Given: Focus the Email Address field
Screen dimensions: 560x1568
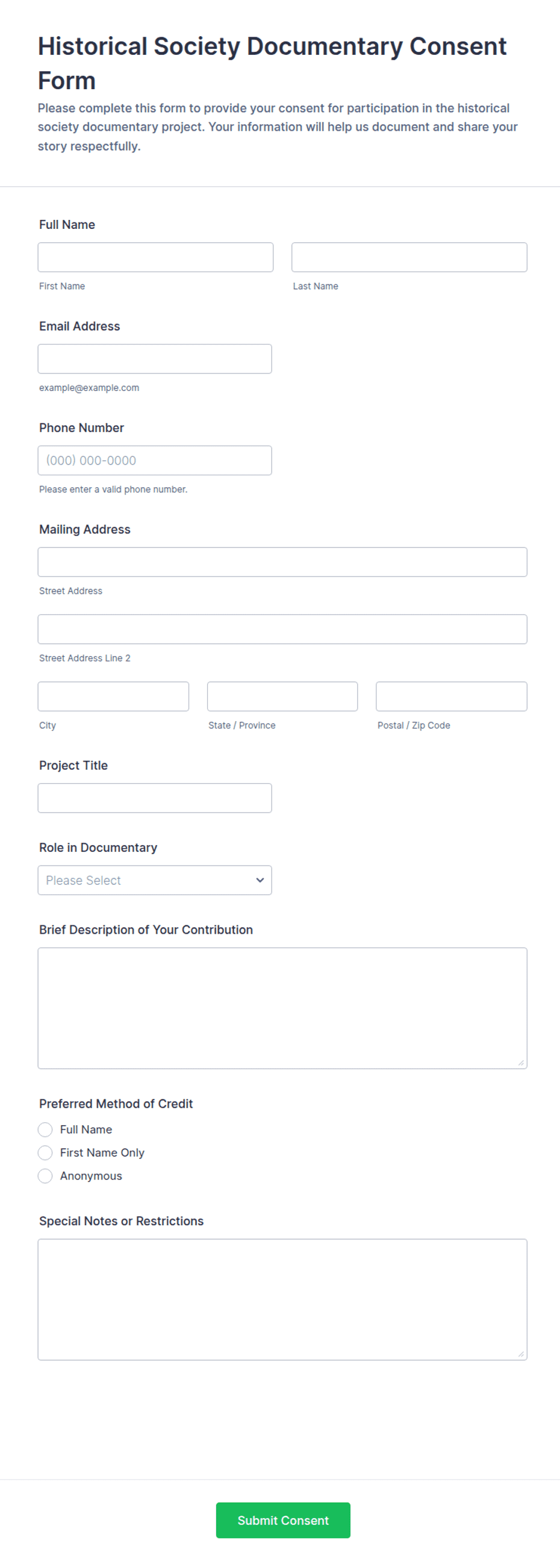Looking at the screenshot, I should coord(155,358).
